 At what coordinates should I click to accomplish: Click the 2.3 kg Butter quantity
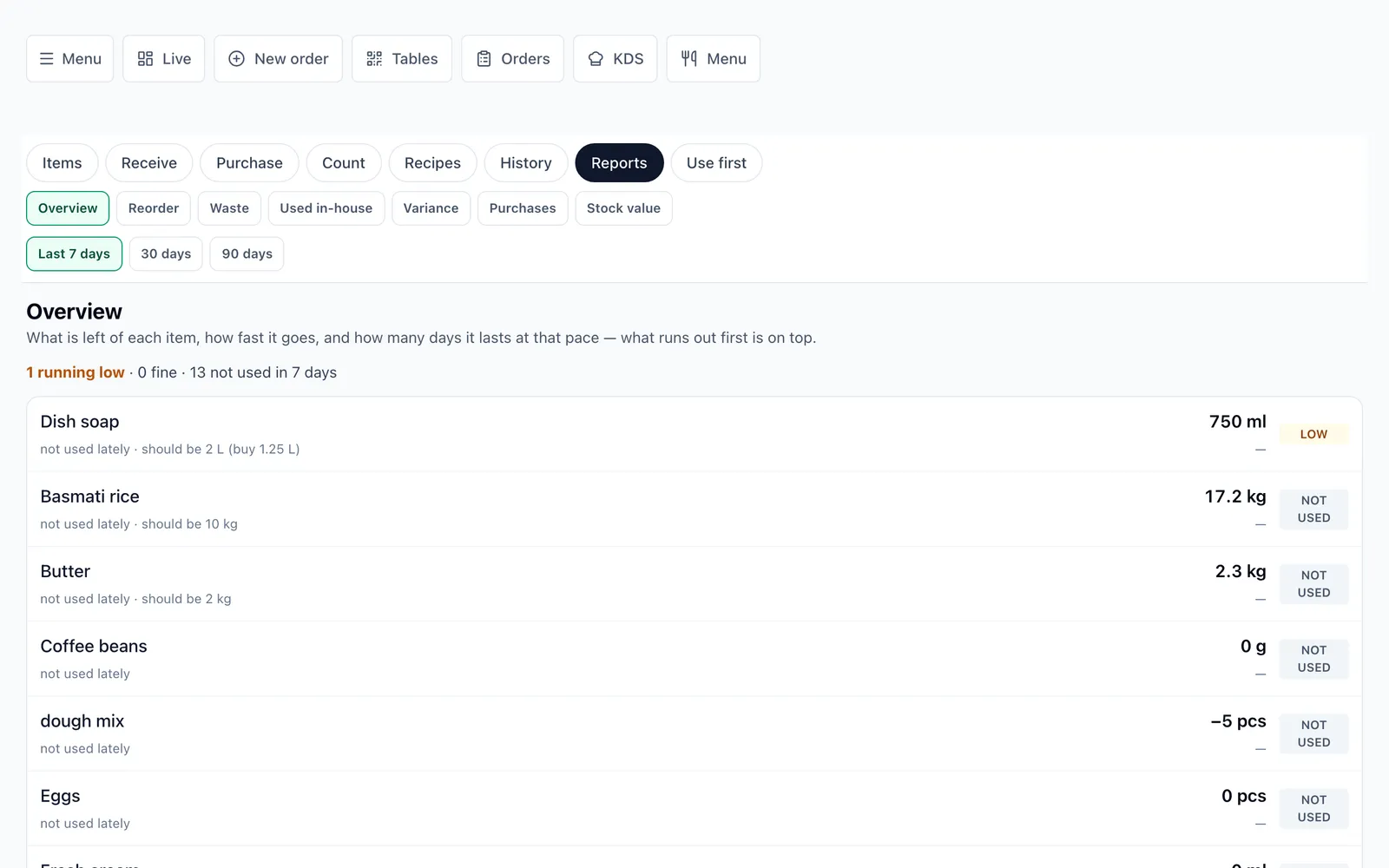(1241, 571)
